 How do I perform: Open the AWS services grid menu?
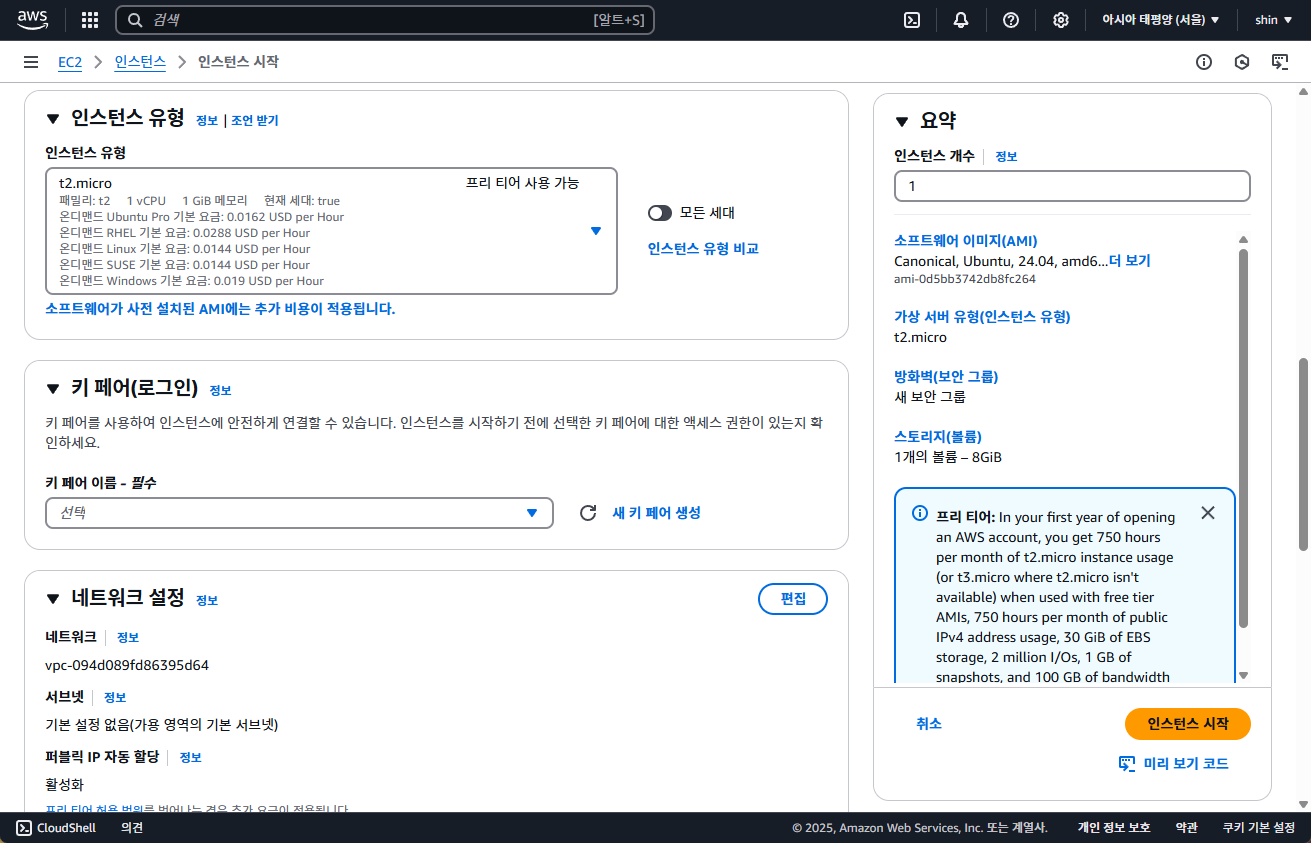click(90, 20)
